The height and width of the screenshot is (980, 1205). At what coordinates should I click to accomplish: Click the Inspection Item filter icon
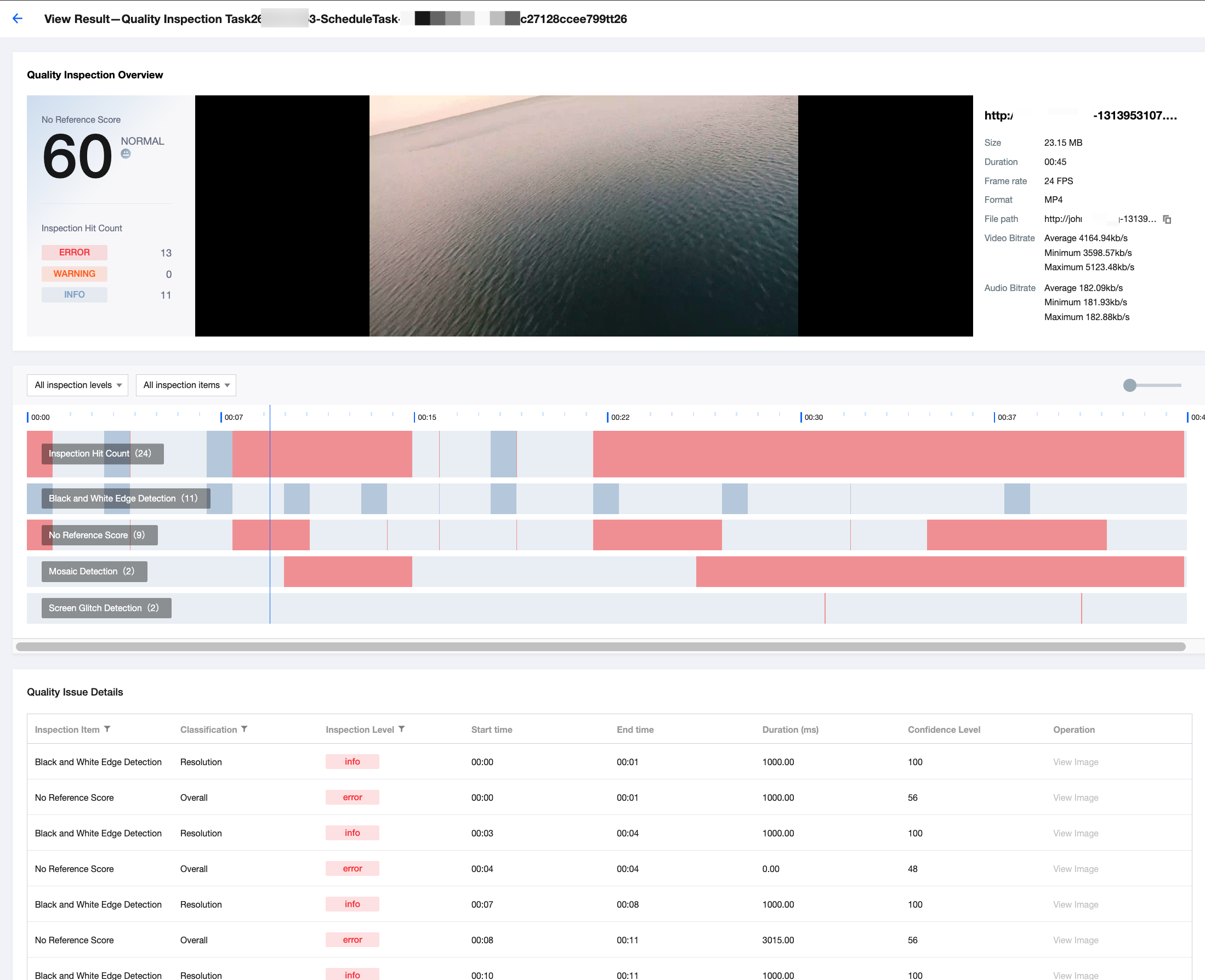[x=107, y=730]
